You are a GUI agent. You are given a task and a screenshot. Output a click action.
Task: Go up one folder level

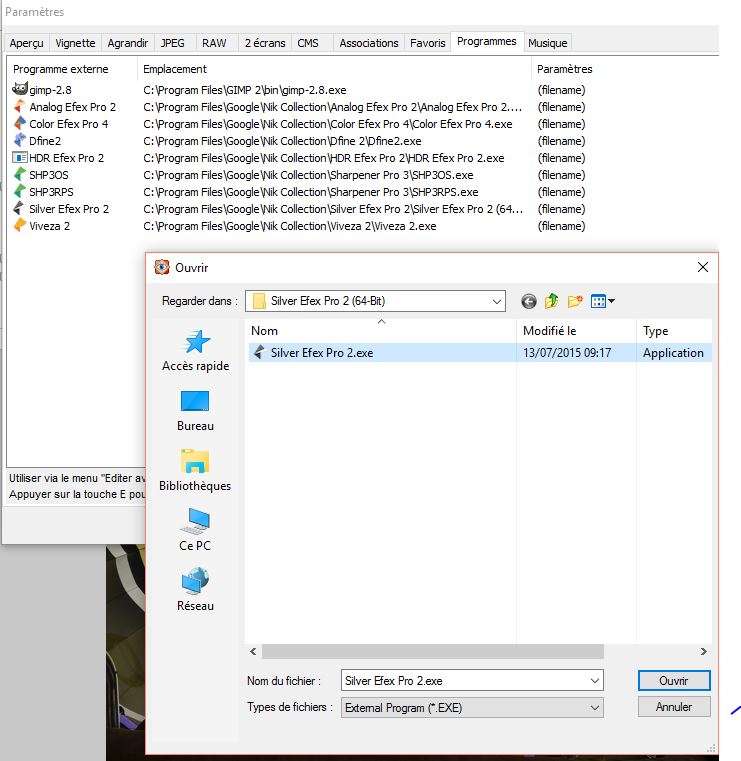click(x=551, y=301)
